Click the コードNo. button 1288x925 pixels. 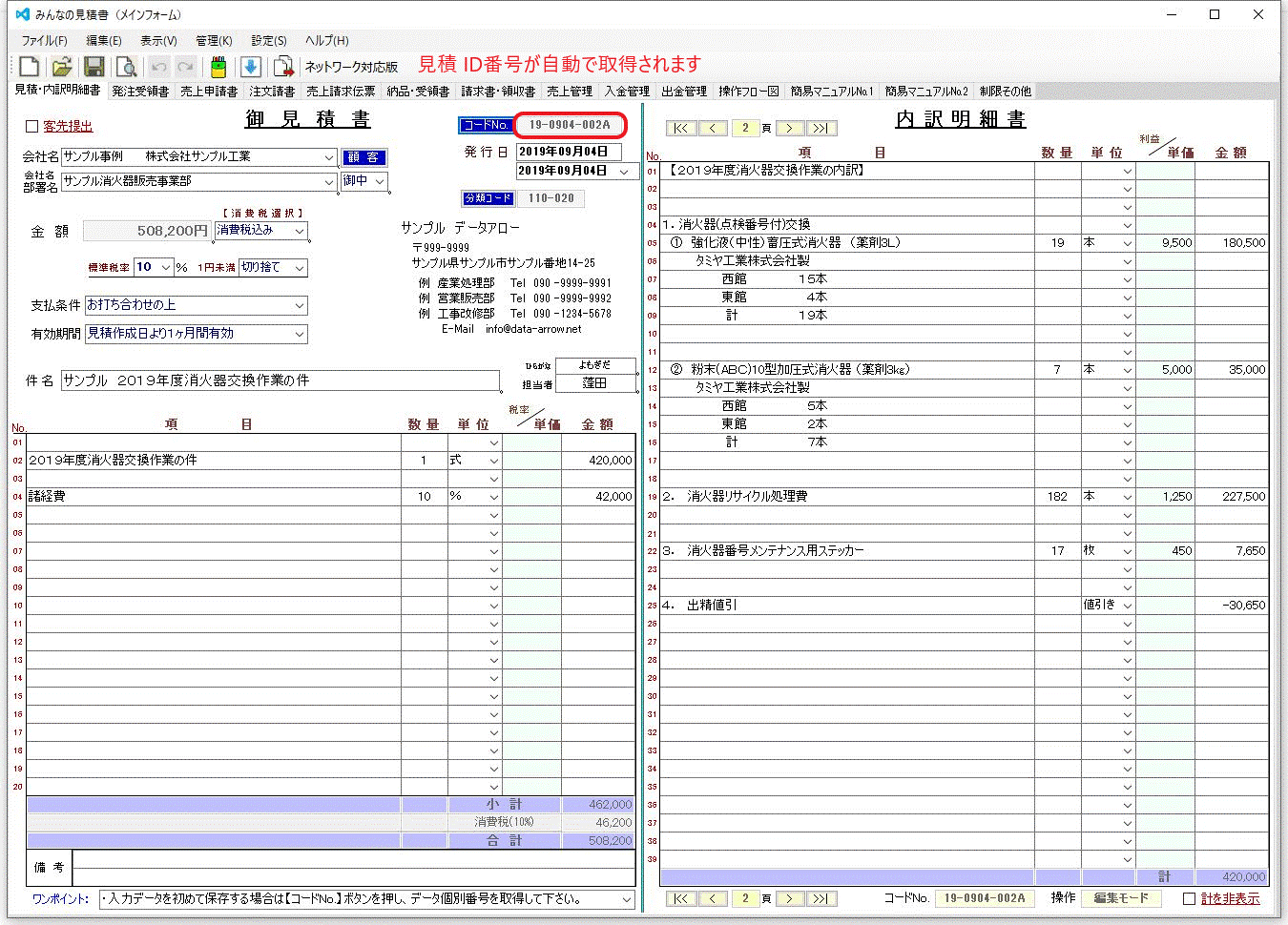(x=486, y=125)
